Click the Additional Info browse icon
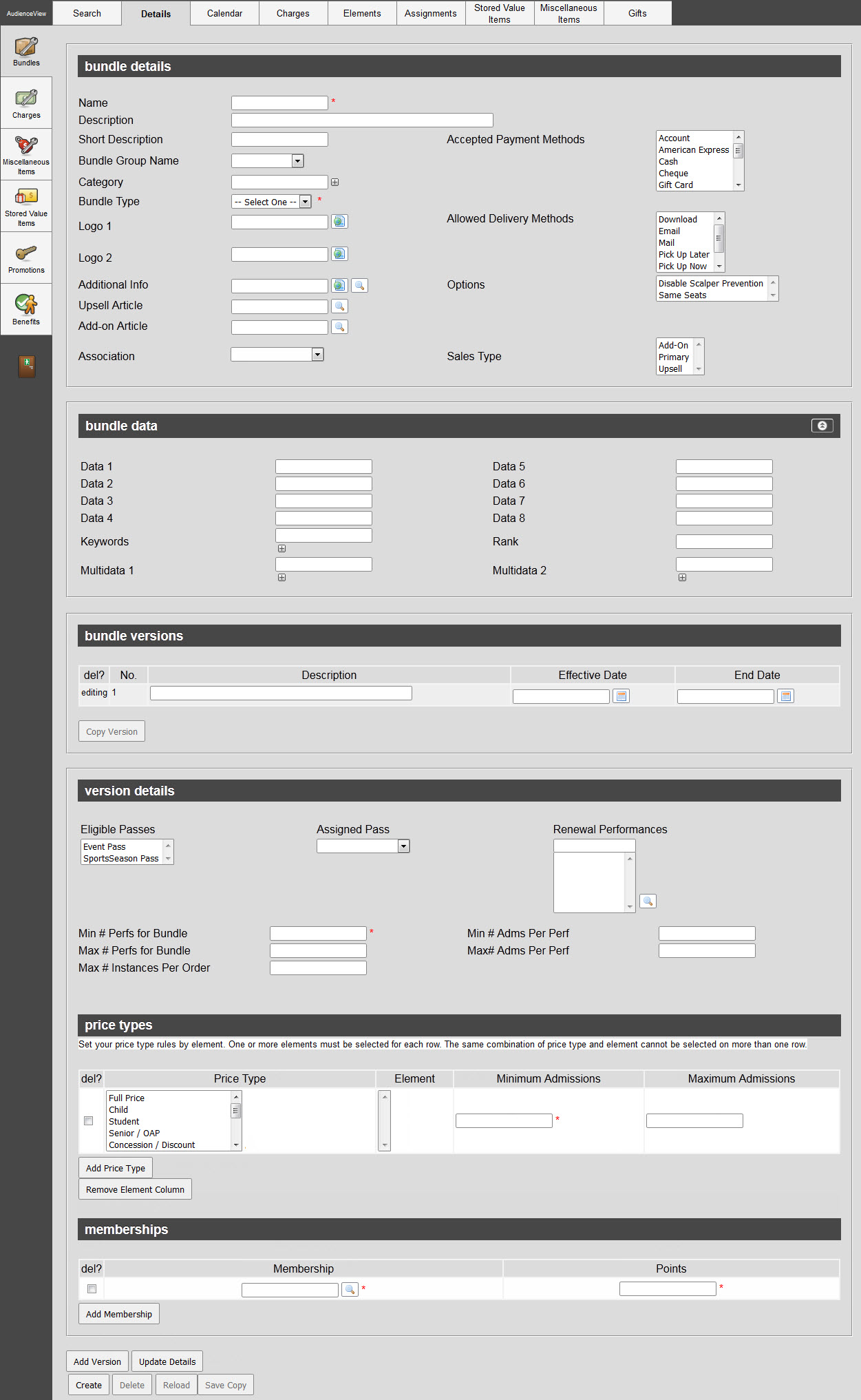The height and width of the screenshot is (1400, 861). [339, 285]
